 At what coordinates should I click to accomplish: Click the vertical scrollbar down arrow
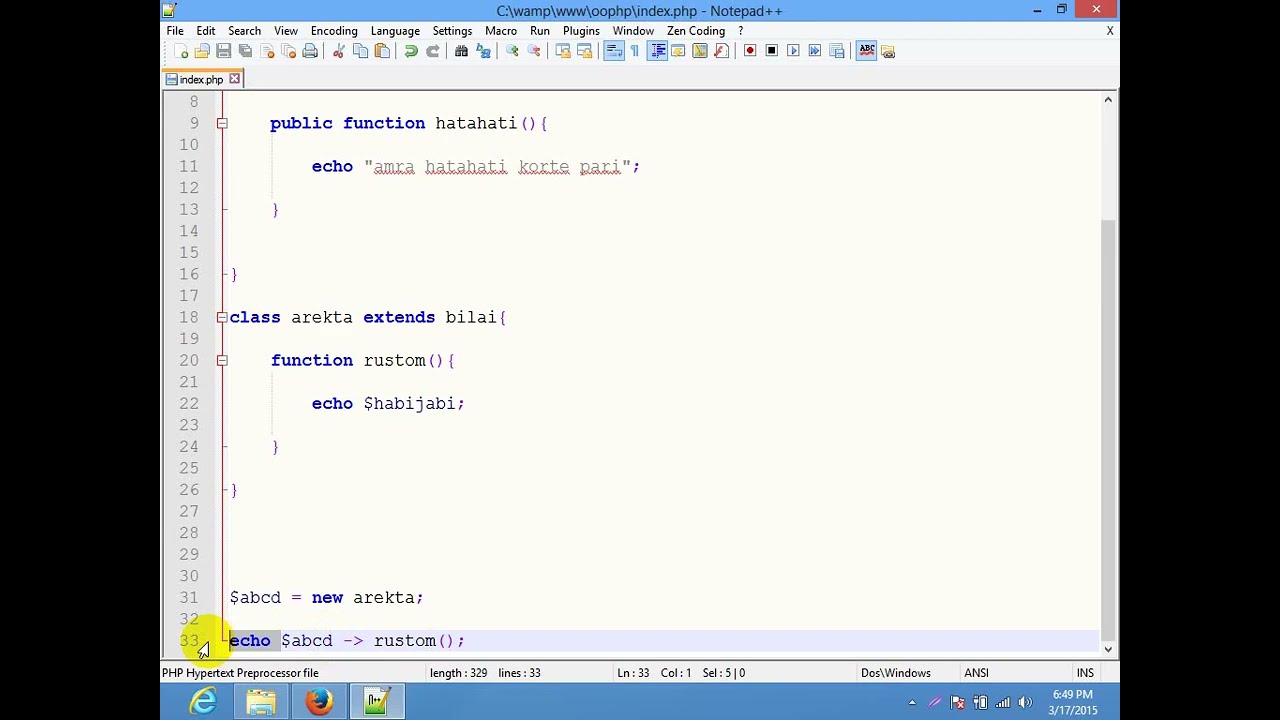click(x=1108, y=649)
